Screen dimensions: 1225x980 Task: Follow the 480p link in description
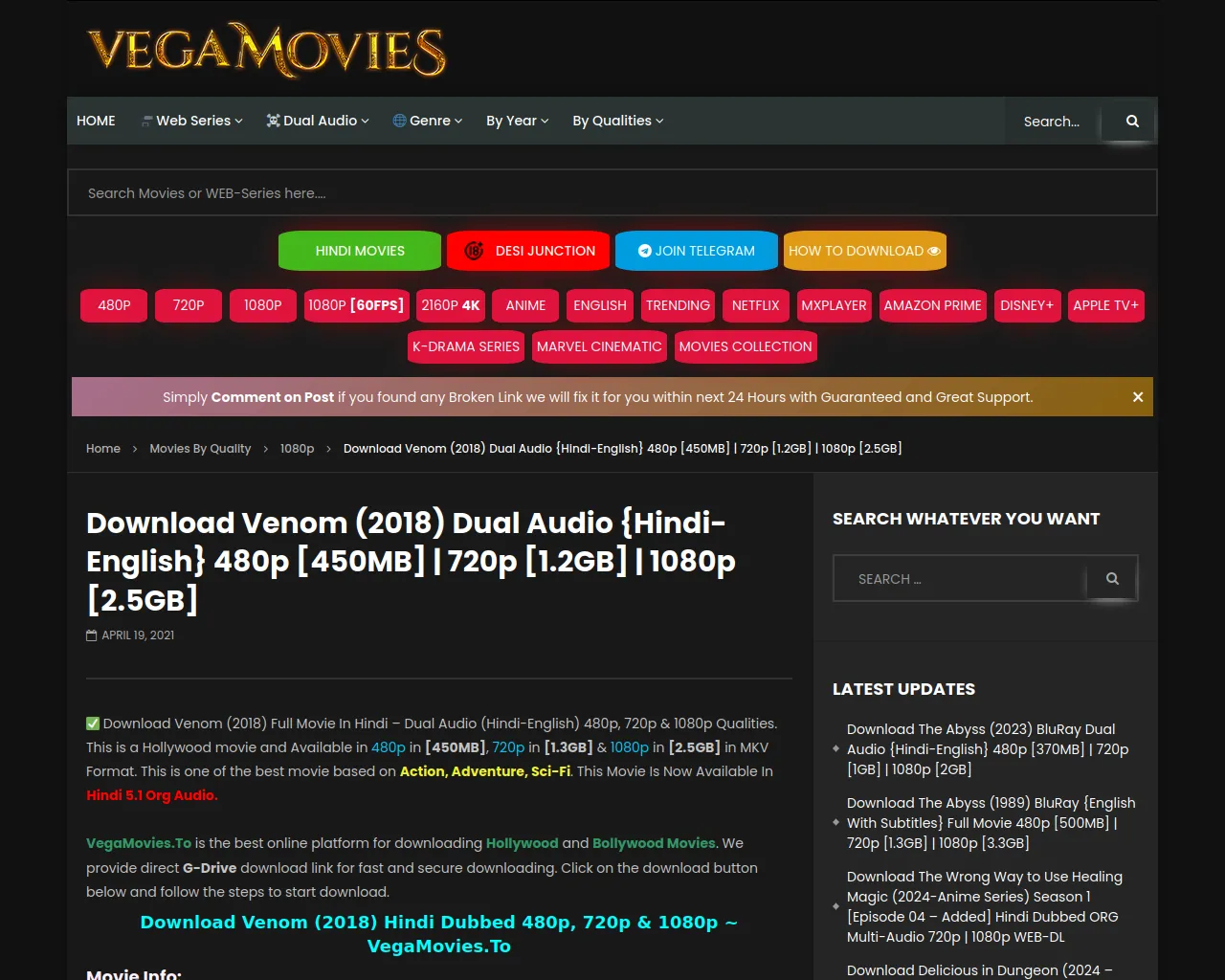click(389, 747)
